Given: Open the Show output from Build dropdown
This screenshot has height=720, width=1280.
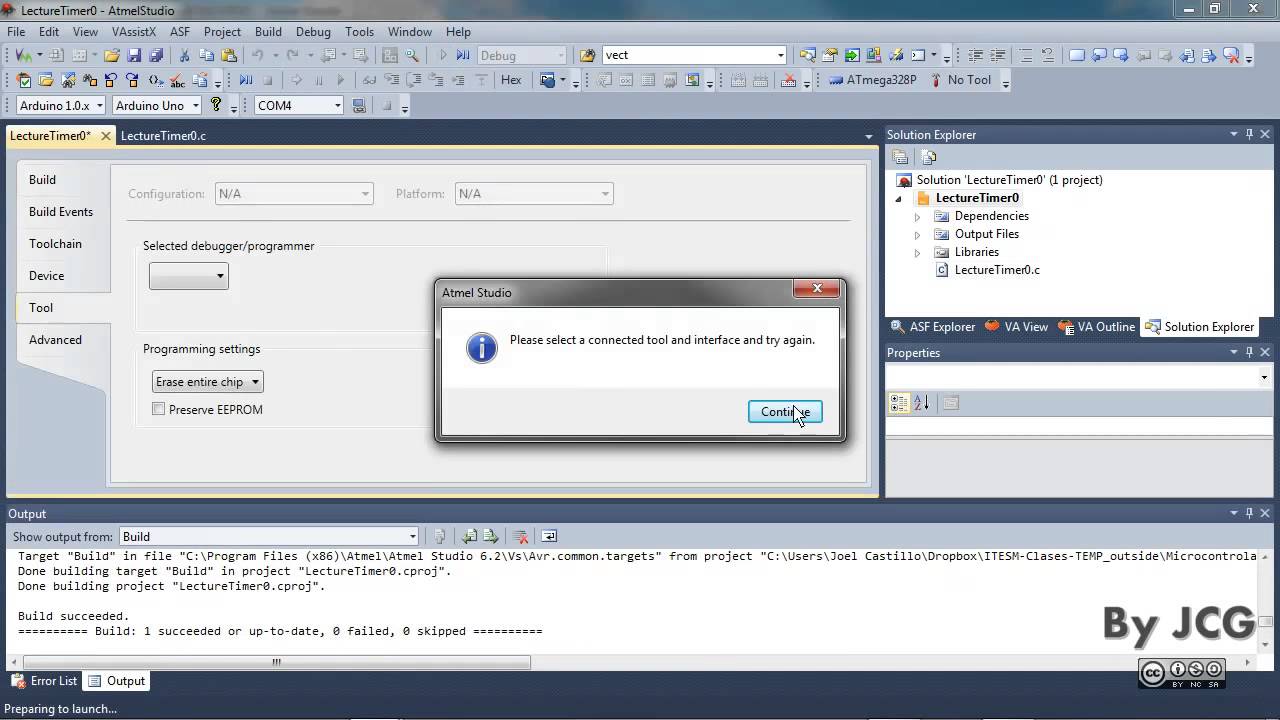Looking at the screenshot, I should click(269, 536).
